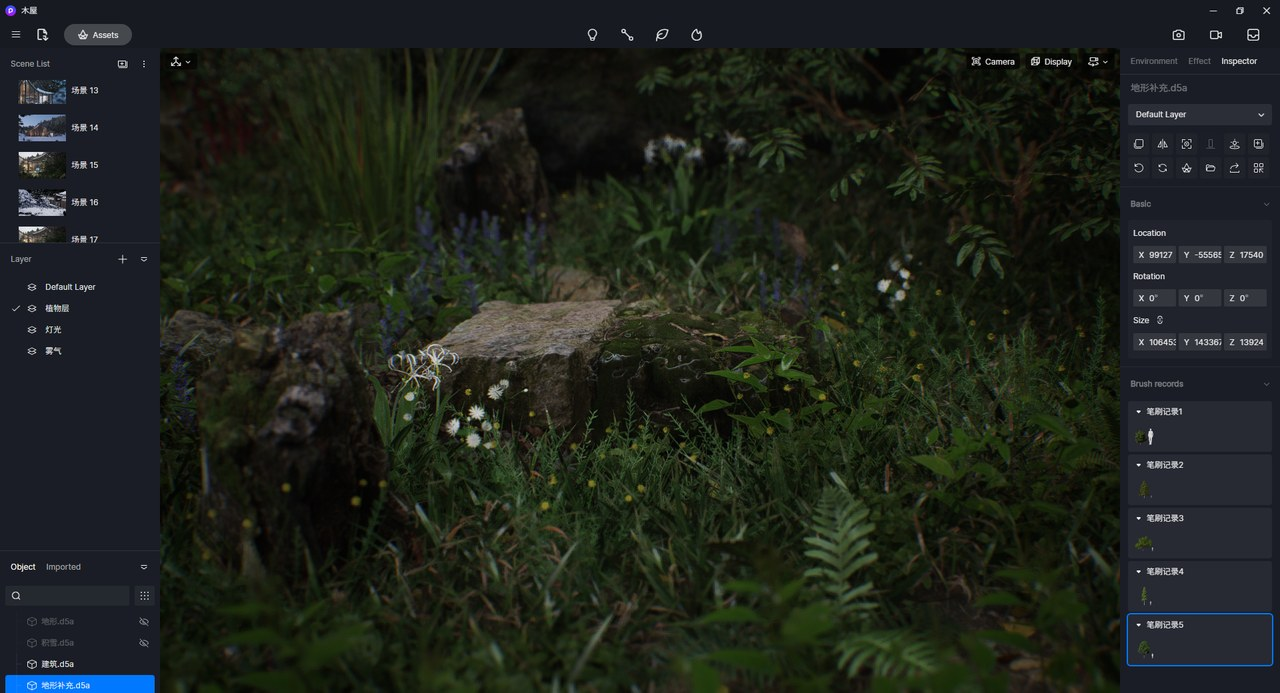Open Scene List more options menu

point(144,64)
